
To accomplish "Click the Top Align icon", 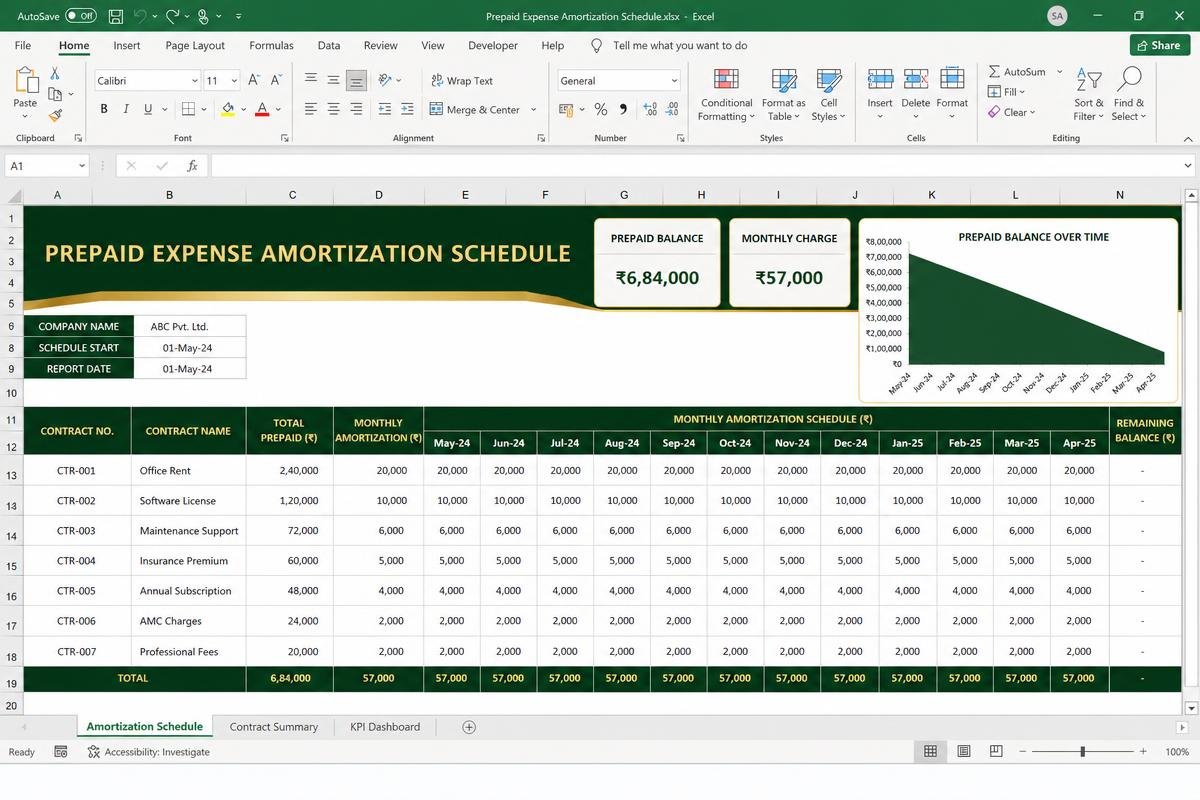I will pyautogui.click(x=311, y=80).
